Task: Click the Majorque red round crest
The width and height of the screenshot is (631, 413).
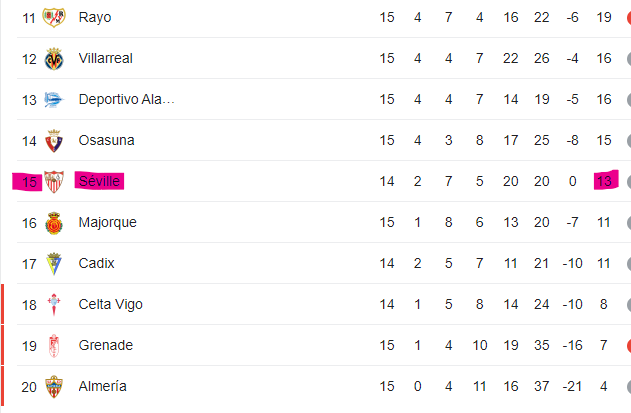Action: click(x=54, y=223)
